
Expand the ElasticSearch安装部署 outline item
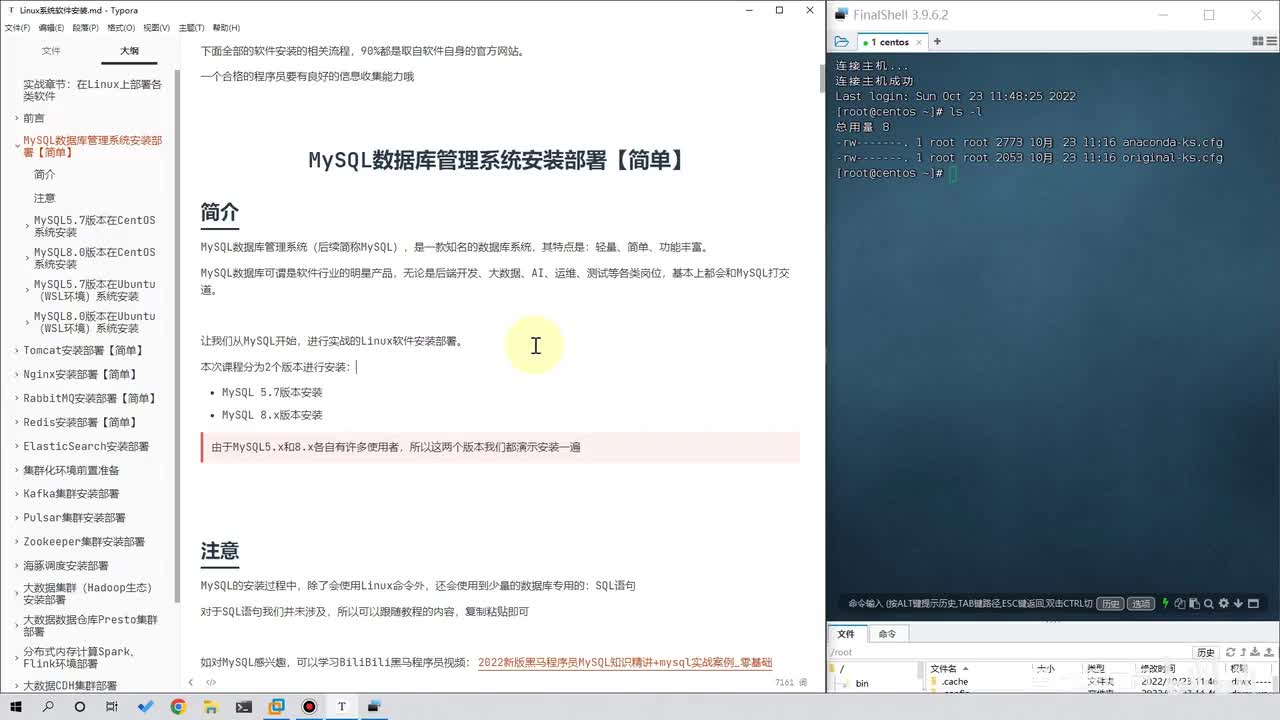(15, 446)
